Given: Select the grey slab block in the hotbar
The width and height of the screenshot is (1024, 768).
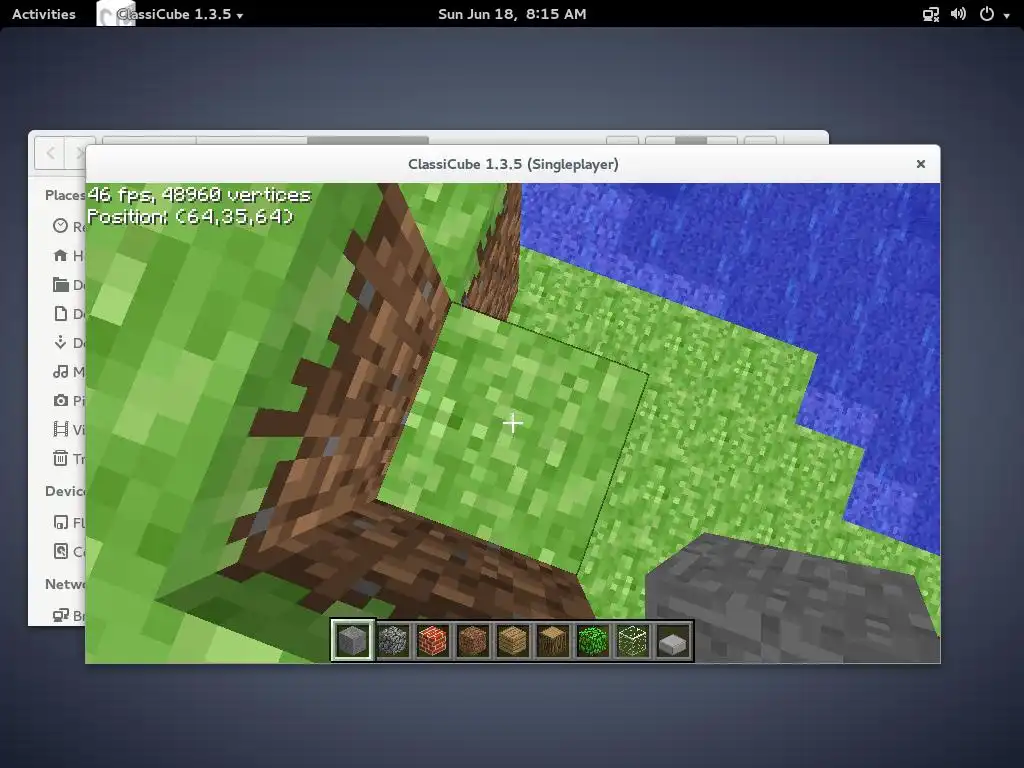Looking at the screenshot, I should [673, 643].
